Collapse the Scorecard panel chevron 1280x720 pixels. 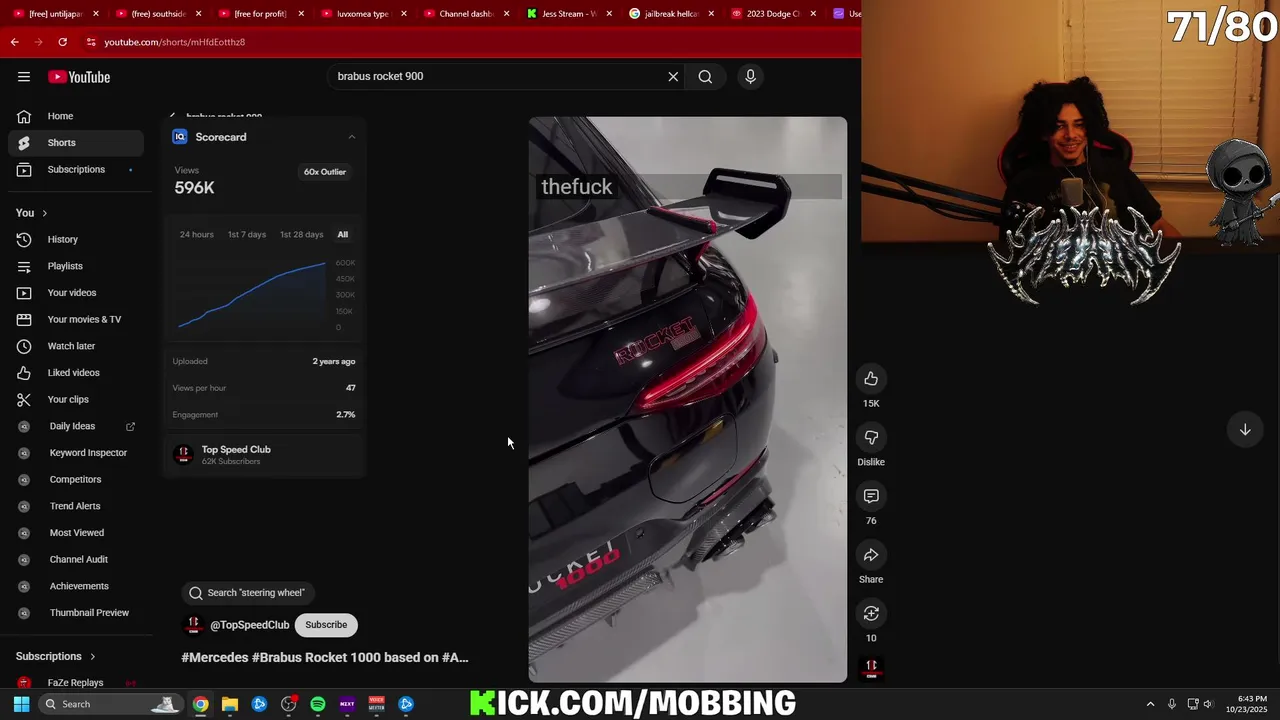point(351,137)
